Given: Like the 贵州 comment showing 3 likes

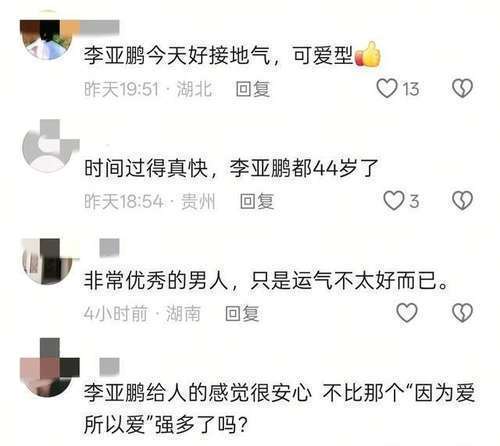Looking at the screenshot, I should coord(393,201).
